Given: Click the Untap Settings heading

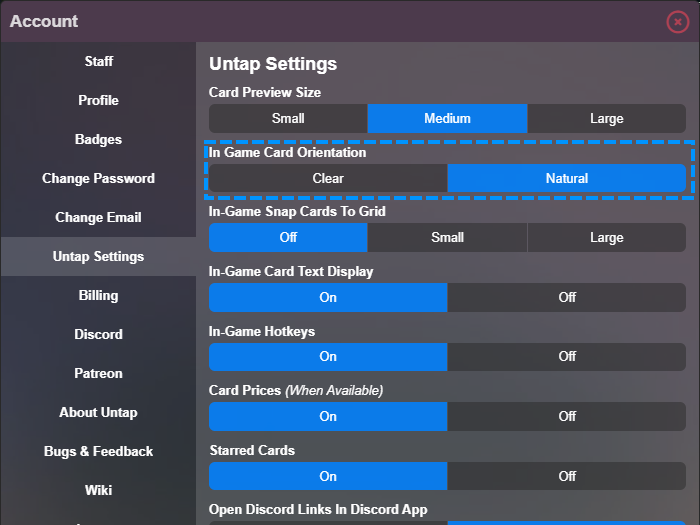Looking at the screenshot, I should (x=273, y=64).
